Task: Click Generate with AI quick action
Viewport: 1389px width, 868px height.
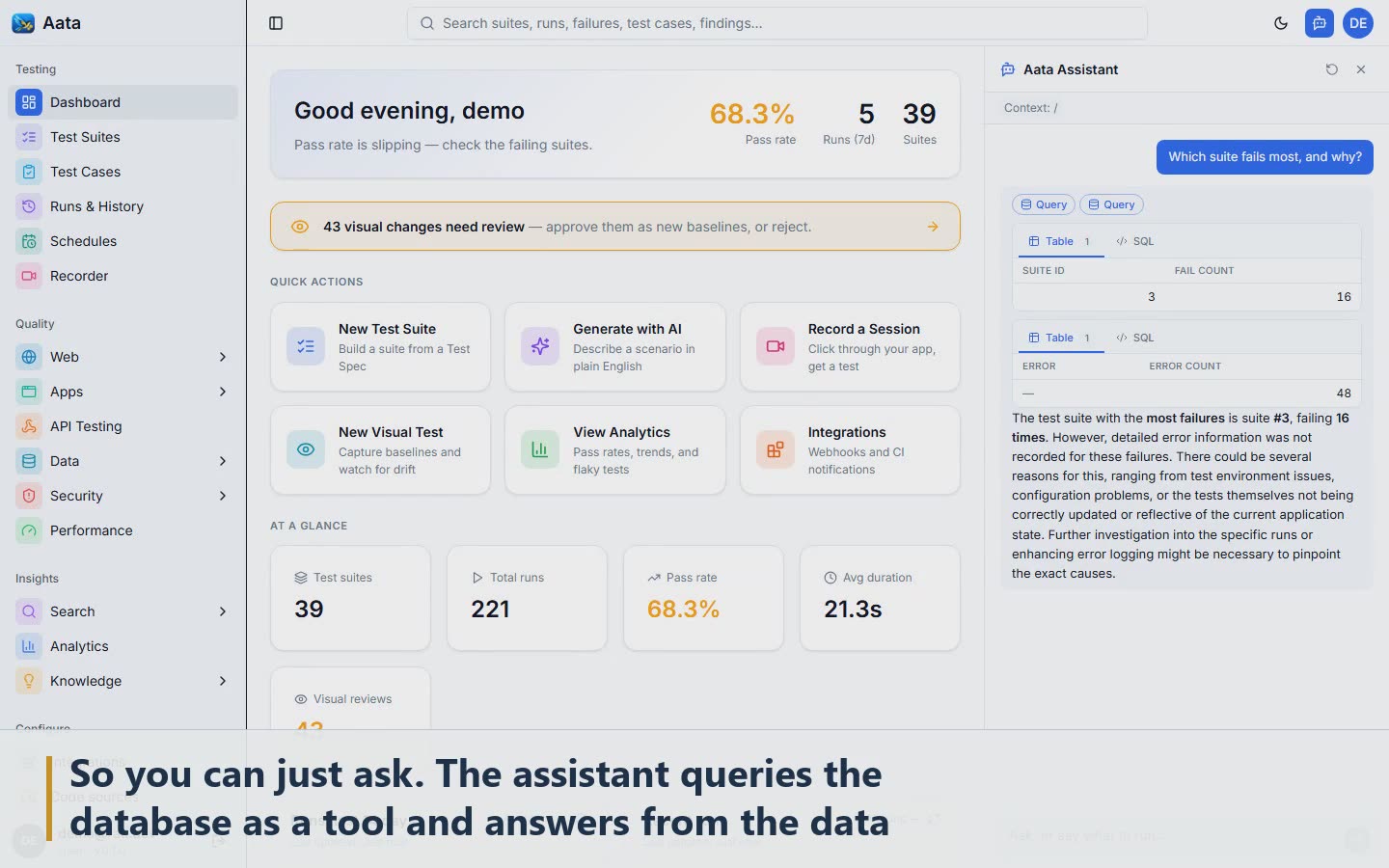Action: [615, 347]
